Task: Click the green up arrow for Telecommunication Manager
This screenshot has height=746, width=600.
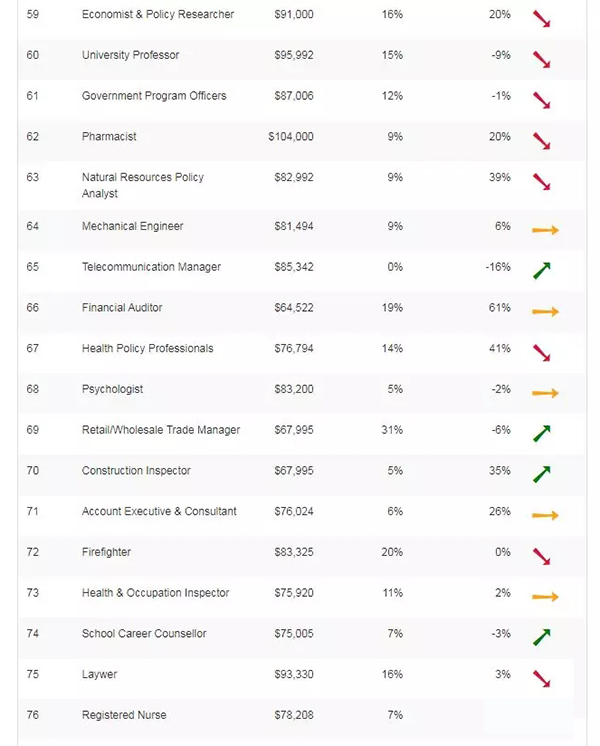Action: point(542,270)
